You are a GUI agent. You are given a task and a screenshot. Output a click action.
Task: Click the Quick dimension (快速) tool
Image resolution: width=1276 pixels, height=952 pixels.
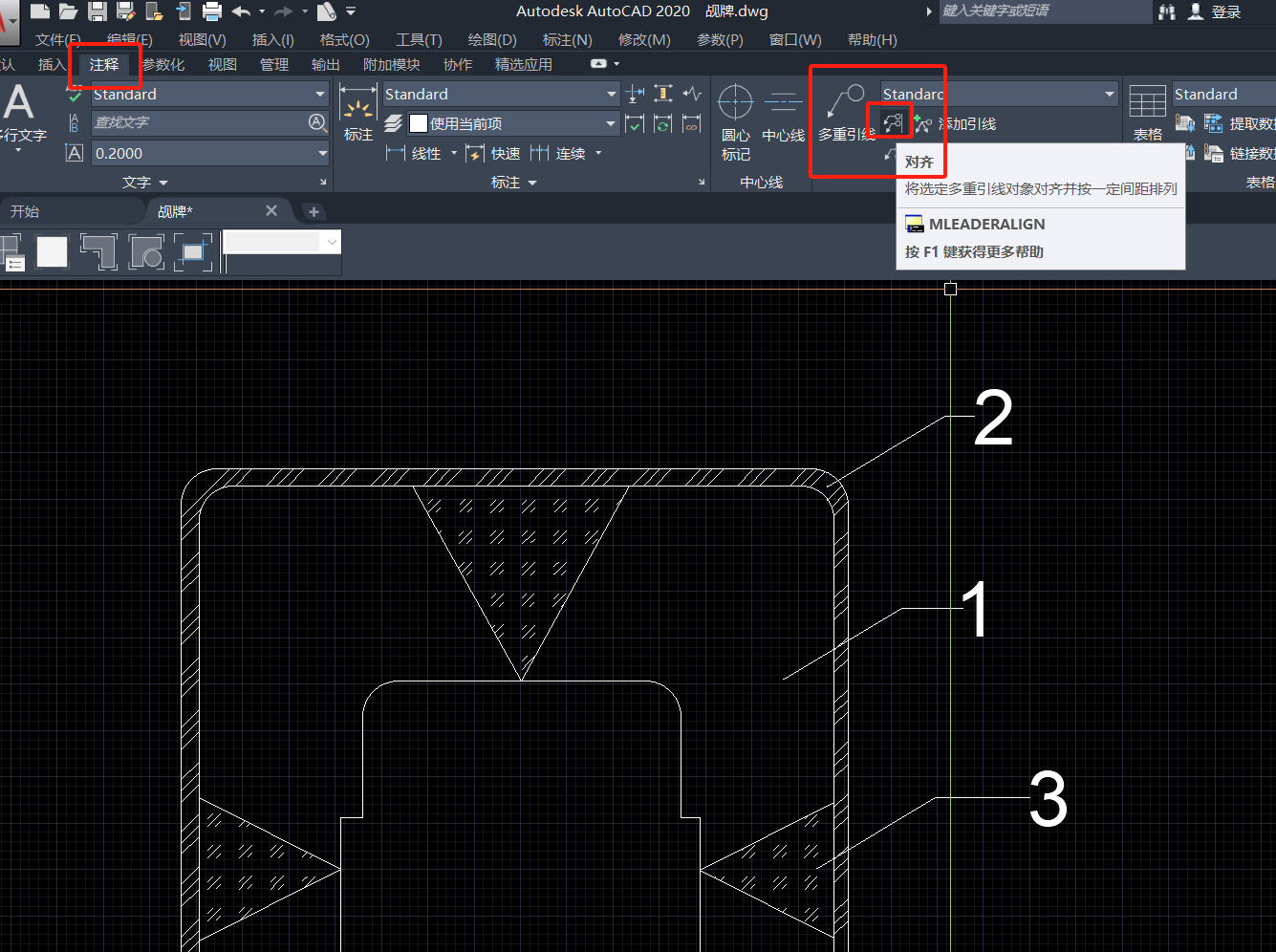click(x=494, y=154)
